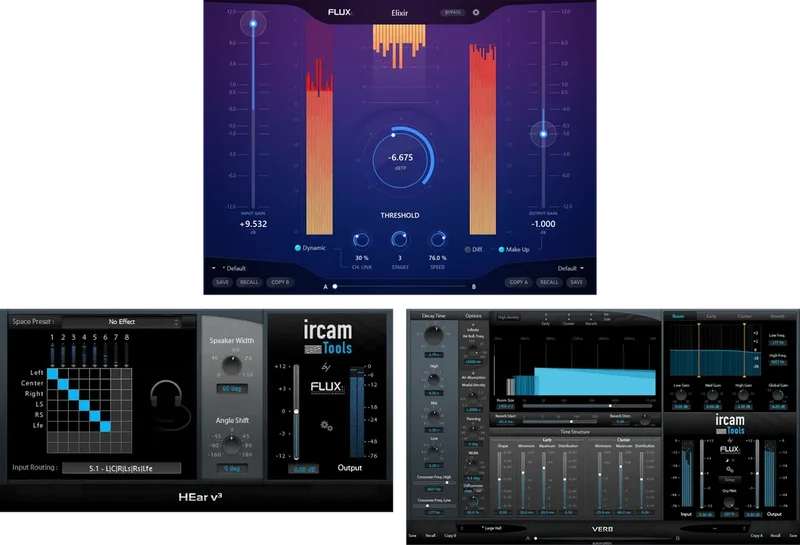Click the Elixir input gain slider handle

coord(253,23)
